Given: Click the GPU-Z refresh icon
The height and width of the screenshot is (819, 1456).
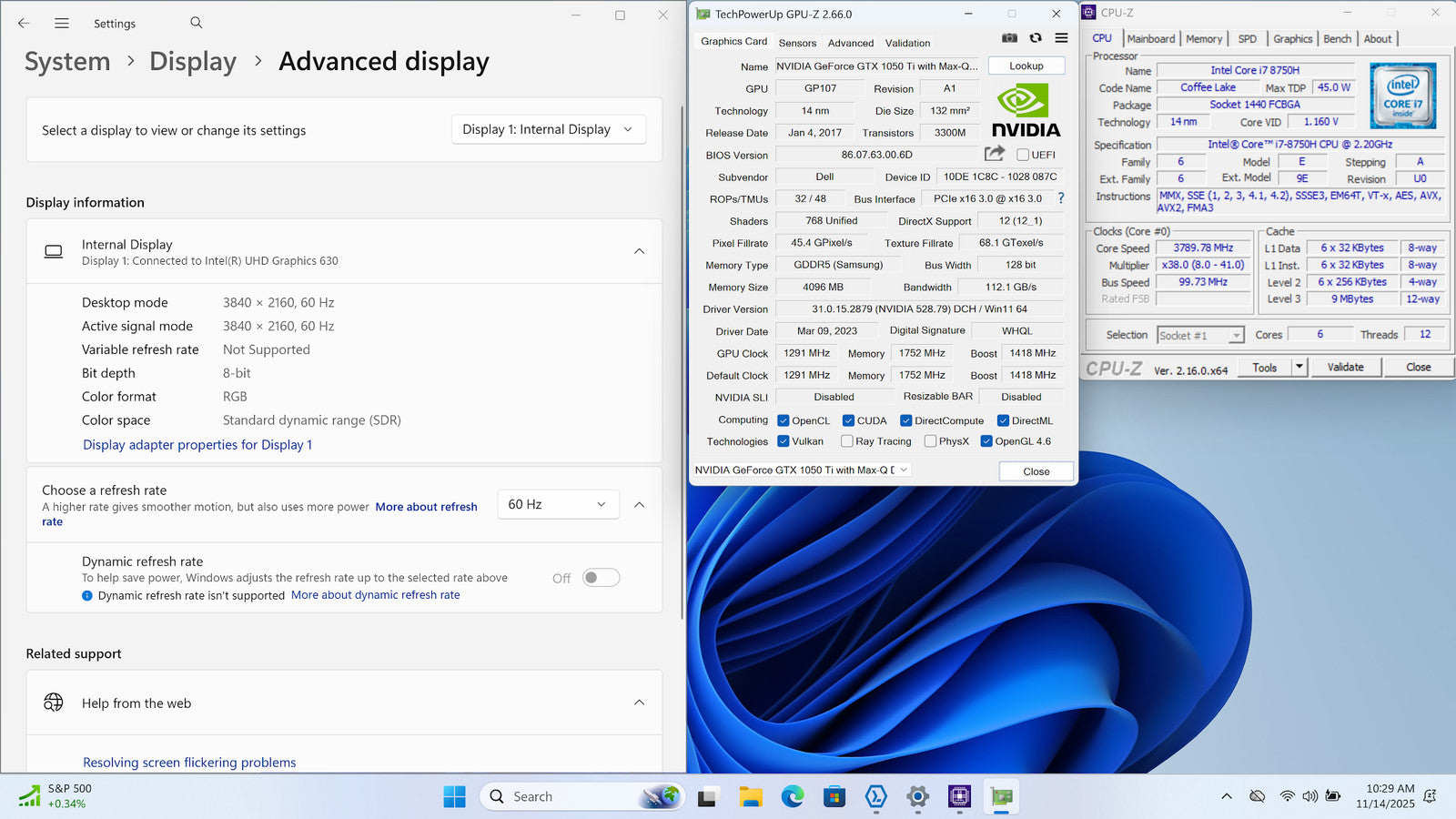Looking at the screenshot, I should tap(1036, 38).
